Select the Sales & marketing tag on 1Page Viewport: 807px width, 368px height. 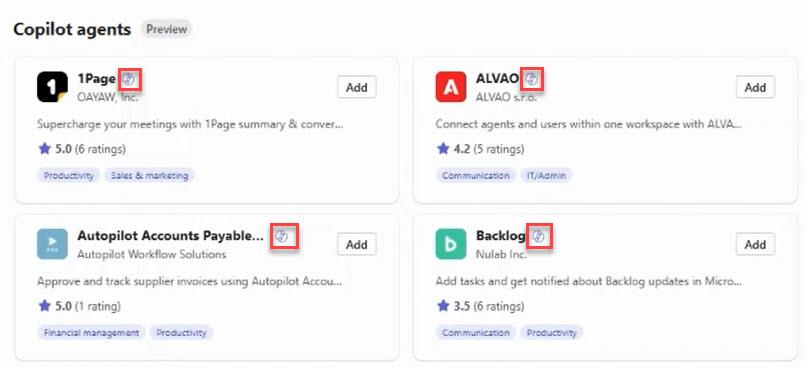[150, 176]
